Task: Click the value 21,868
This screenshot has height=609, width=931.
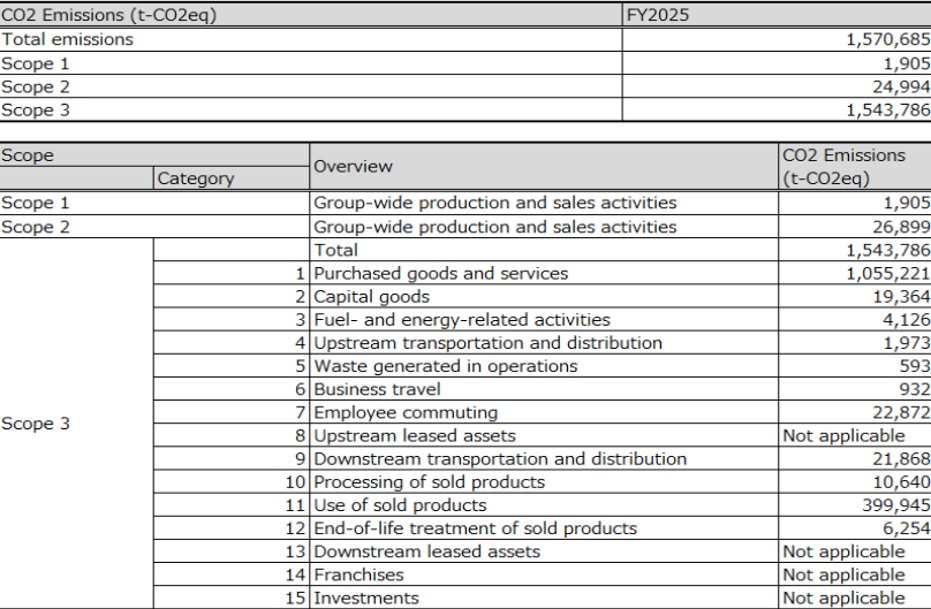Action: coord(855,458)
